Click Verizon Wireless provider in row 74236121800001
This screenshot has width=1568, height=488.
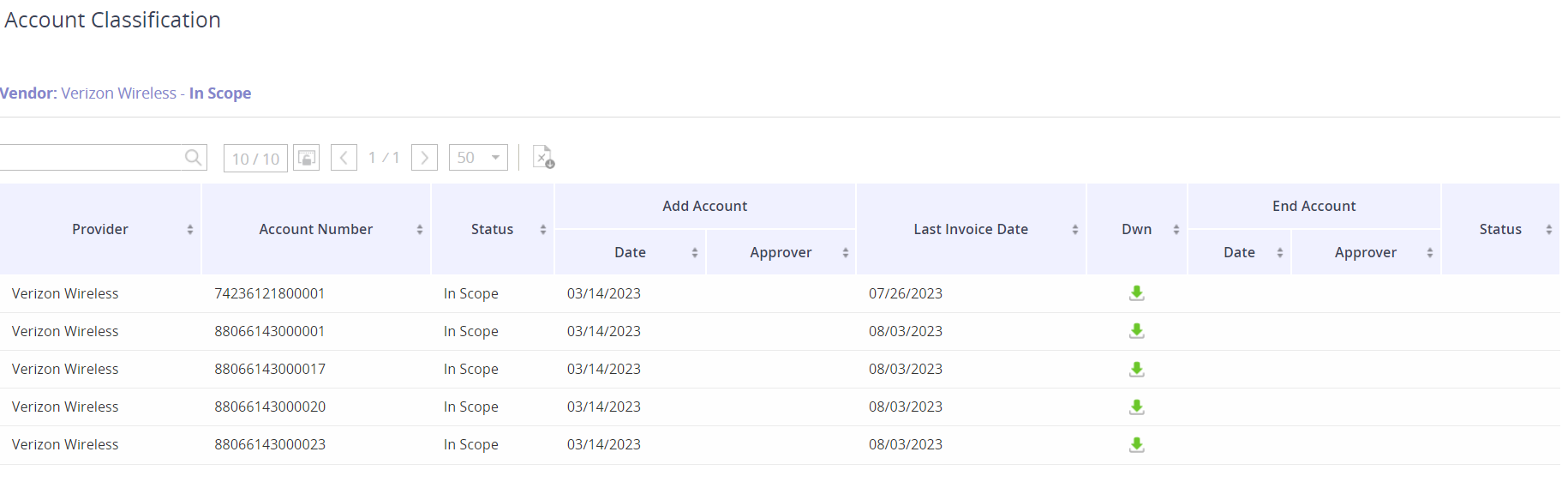pos(65,293)
